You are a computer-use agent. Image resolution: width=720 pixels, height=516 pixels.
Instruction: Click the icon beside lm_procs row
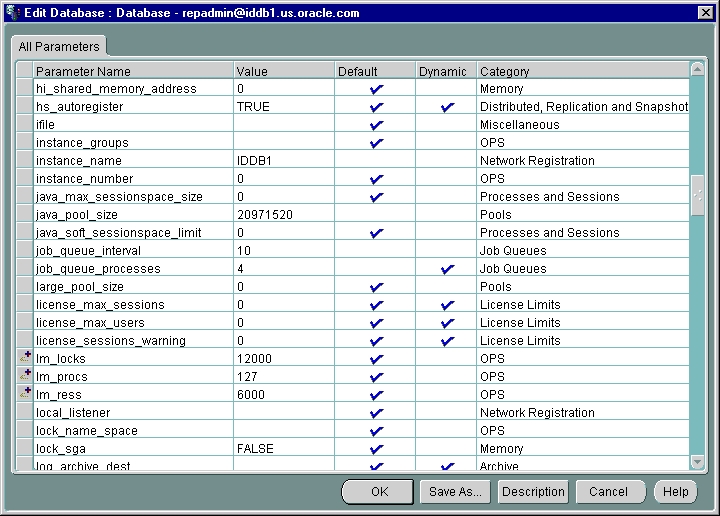point(25,376)
